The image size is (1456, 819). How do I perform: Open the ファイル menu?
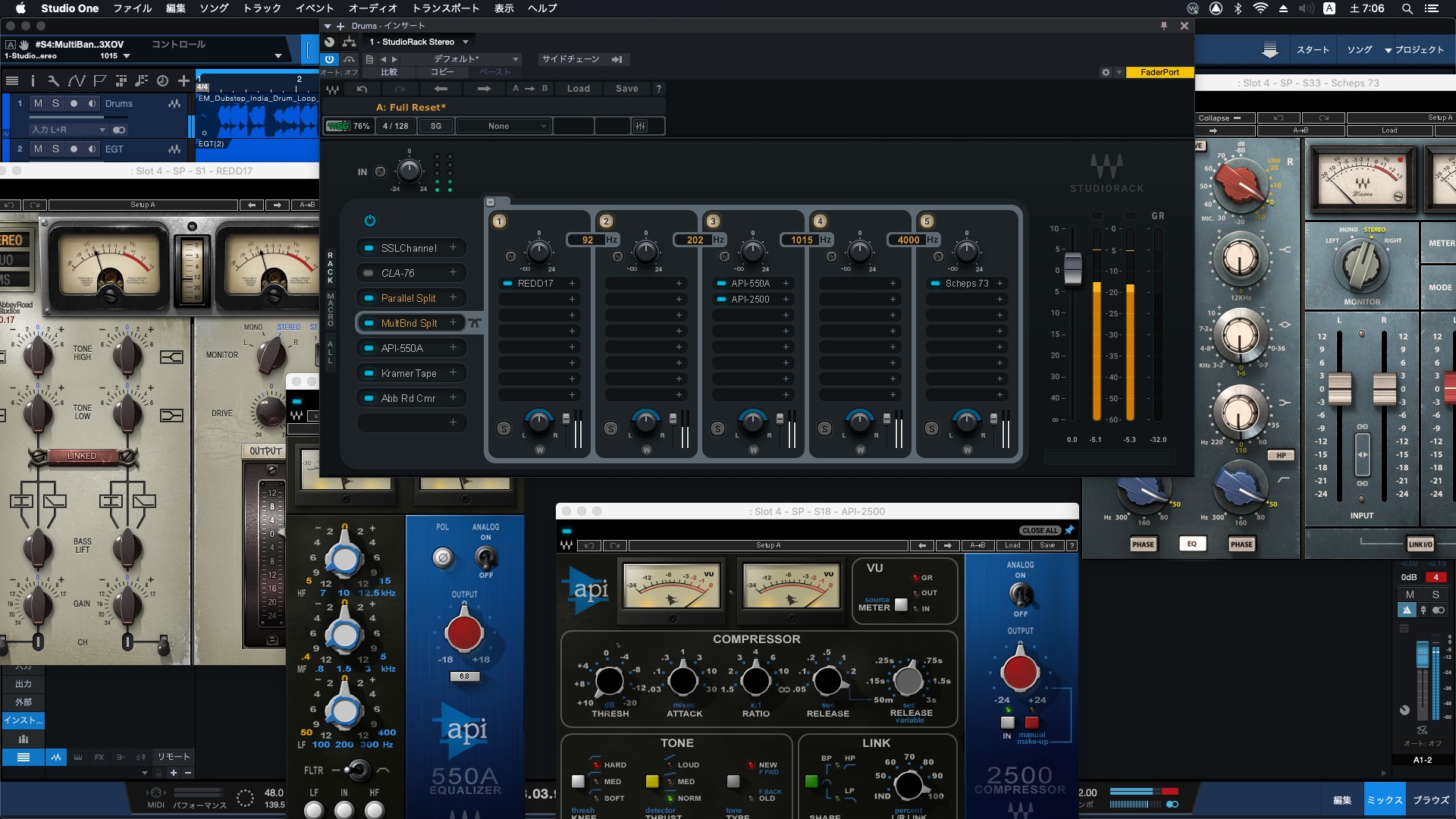point(133,8)
